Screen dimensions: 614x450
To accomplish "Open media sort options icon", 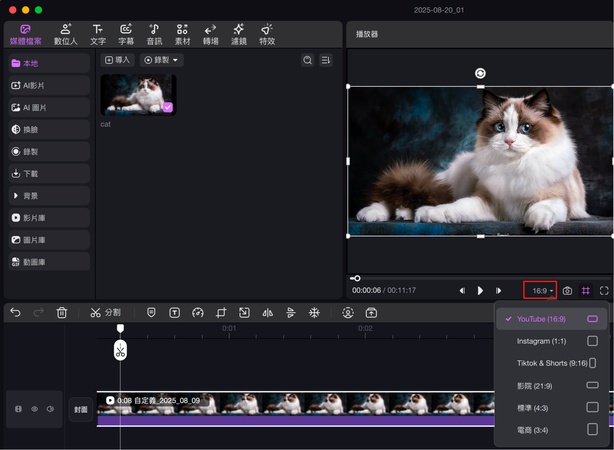I will pyautogui.click(x=326, y=60).
